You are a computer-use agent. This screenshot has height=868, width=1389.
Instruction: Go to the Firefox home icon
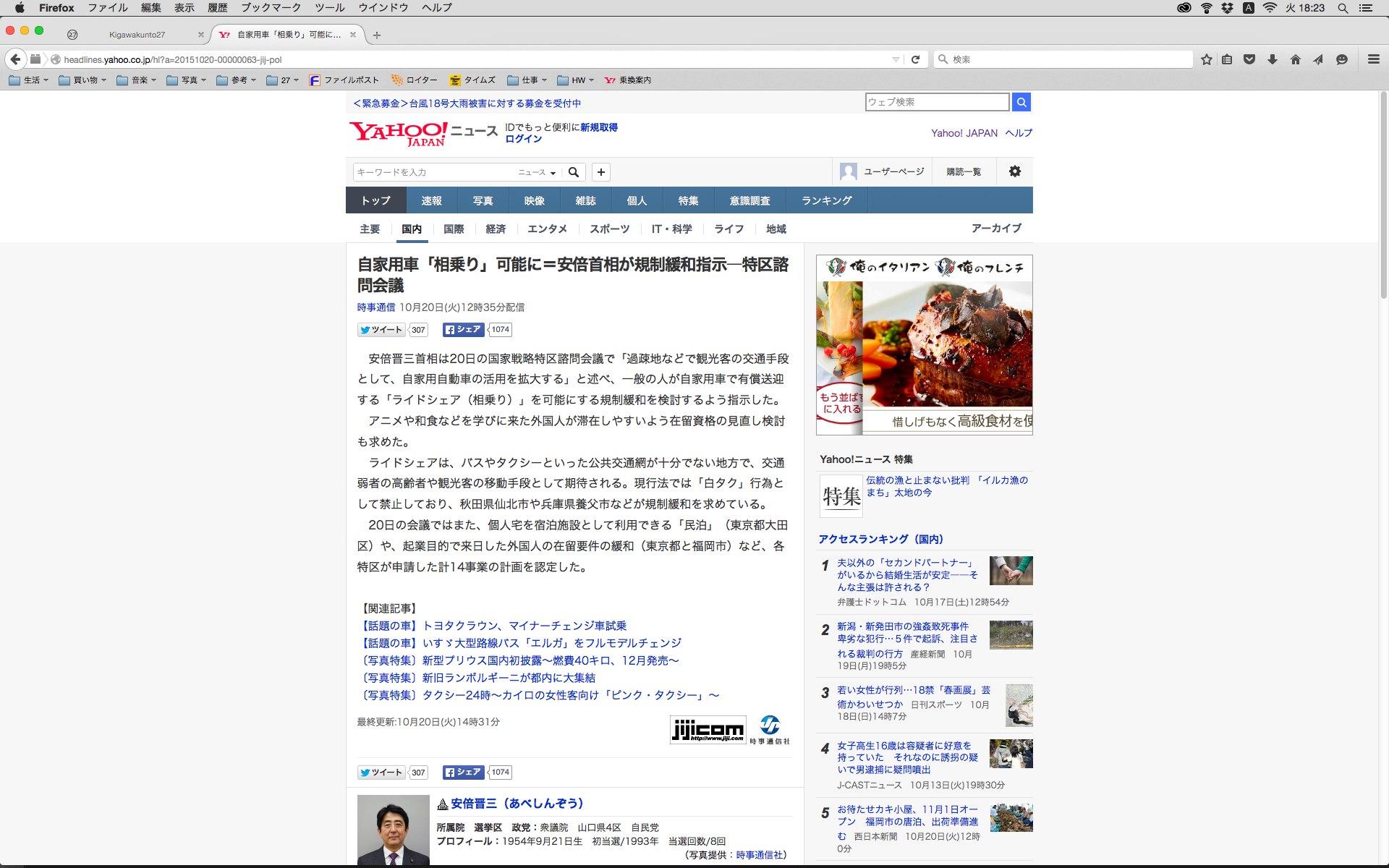click(1295, 59)
